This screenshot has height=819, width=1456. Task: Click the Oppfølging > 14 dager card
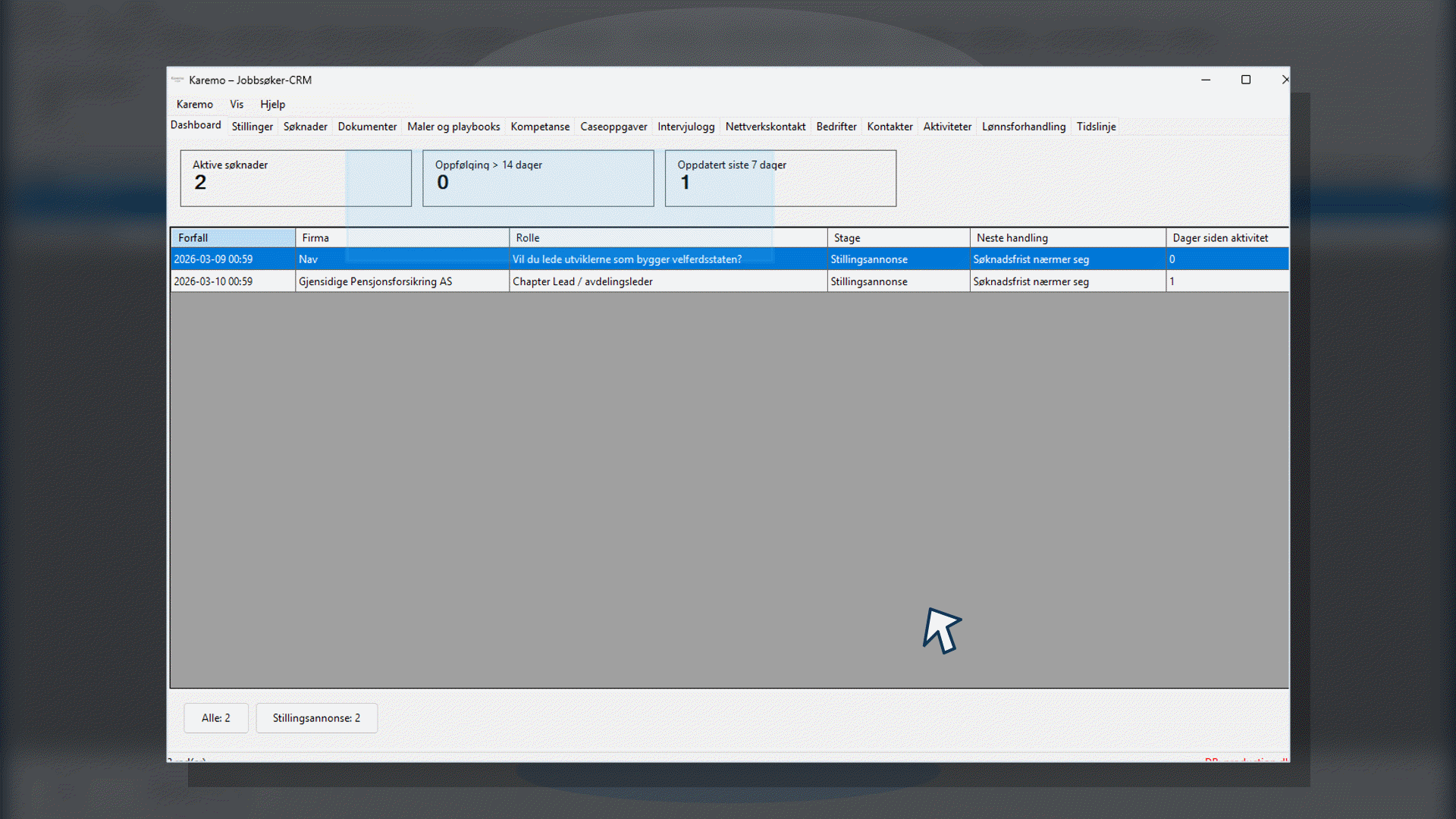[538, 178]
